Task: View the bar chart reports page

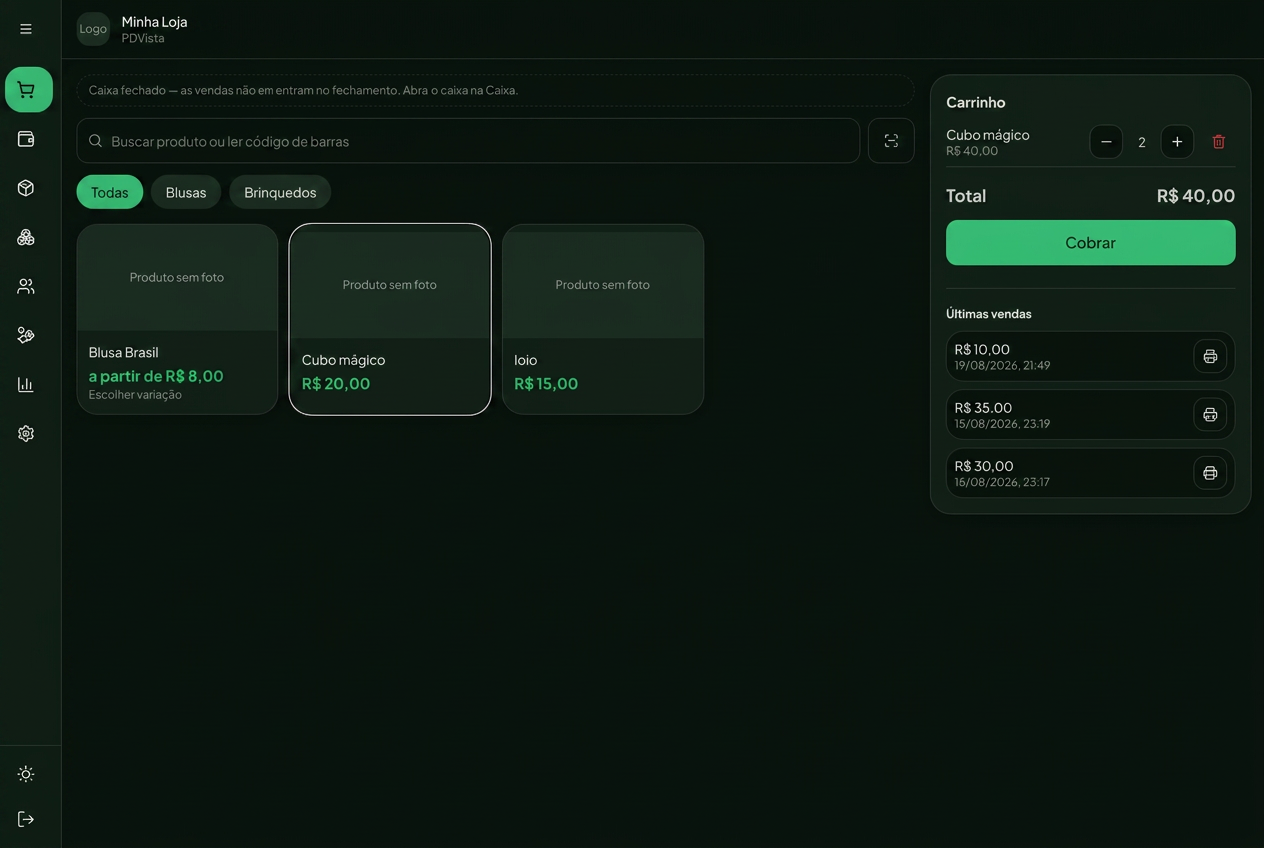Action: tap(26, 384)
